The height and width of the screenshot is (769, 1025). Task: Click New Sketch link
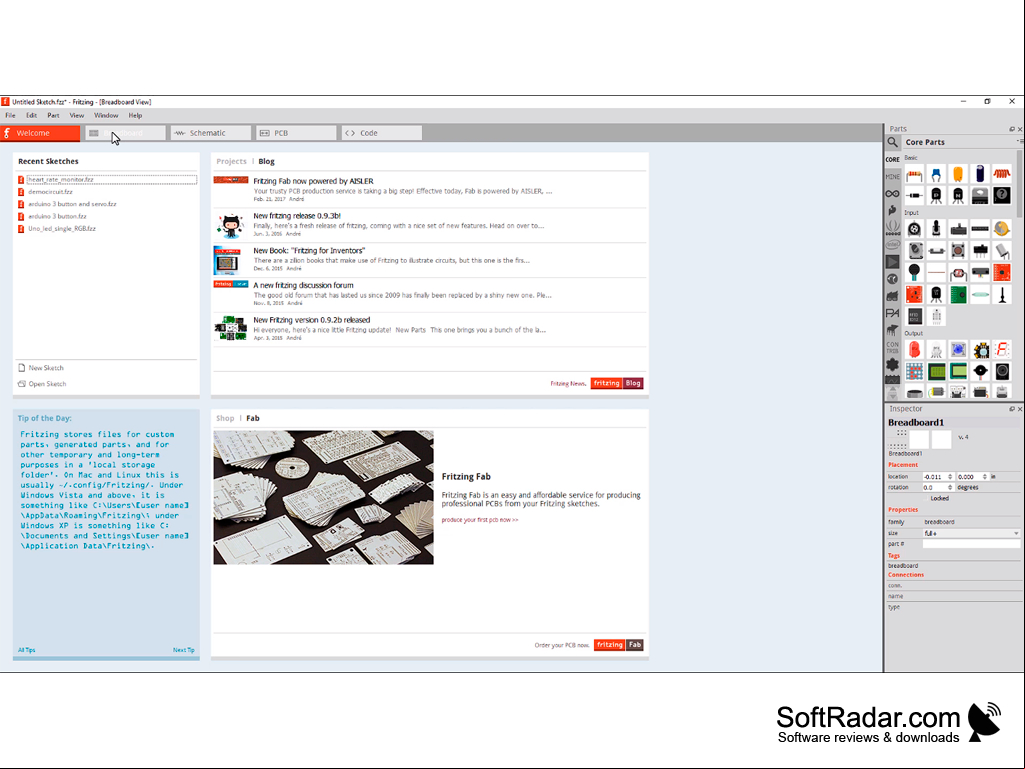[41, 368]
